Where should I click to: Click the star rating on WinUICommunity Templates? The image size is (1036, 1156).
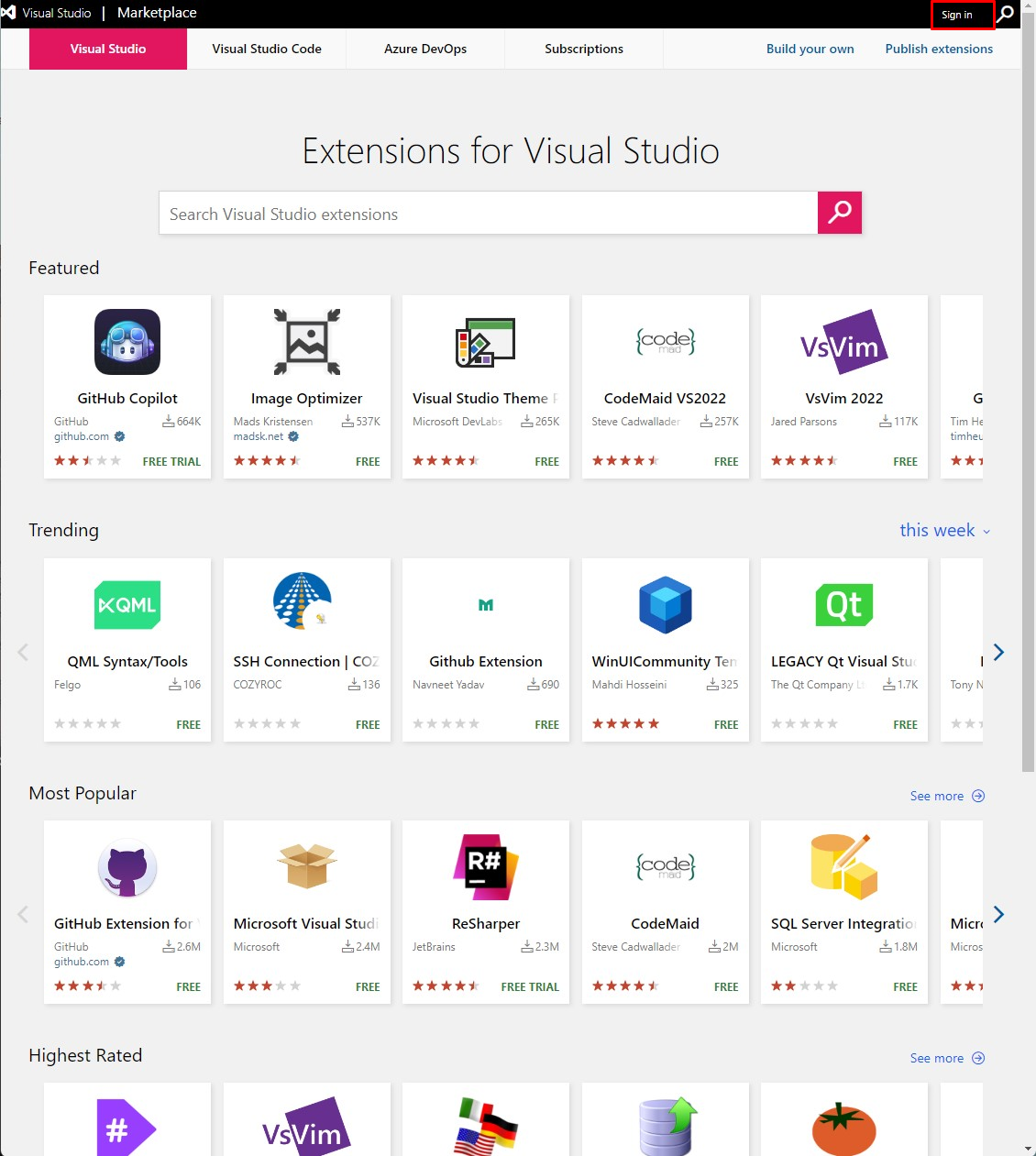[626, 723]
